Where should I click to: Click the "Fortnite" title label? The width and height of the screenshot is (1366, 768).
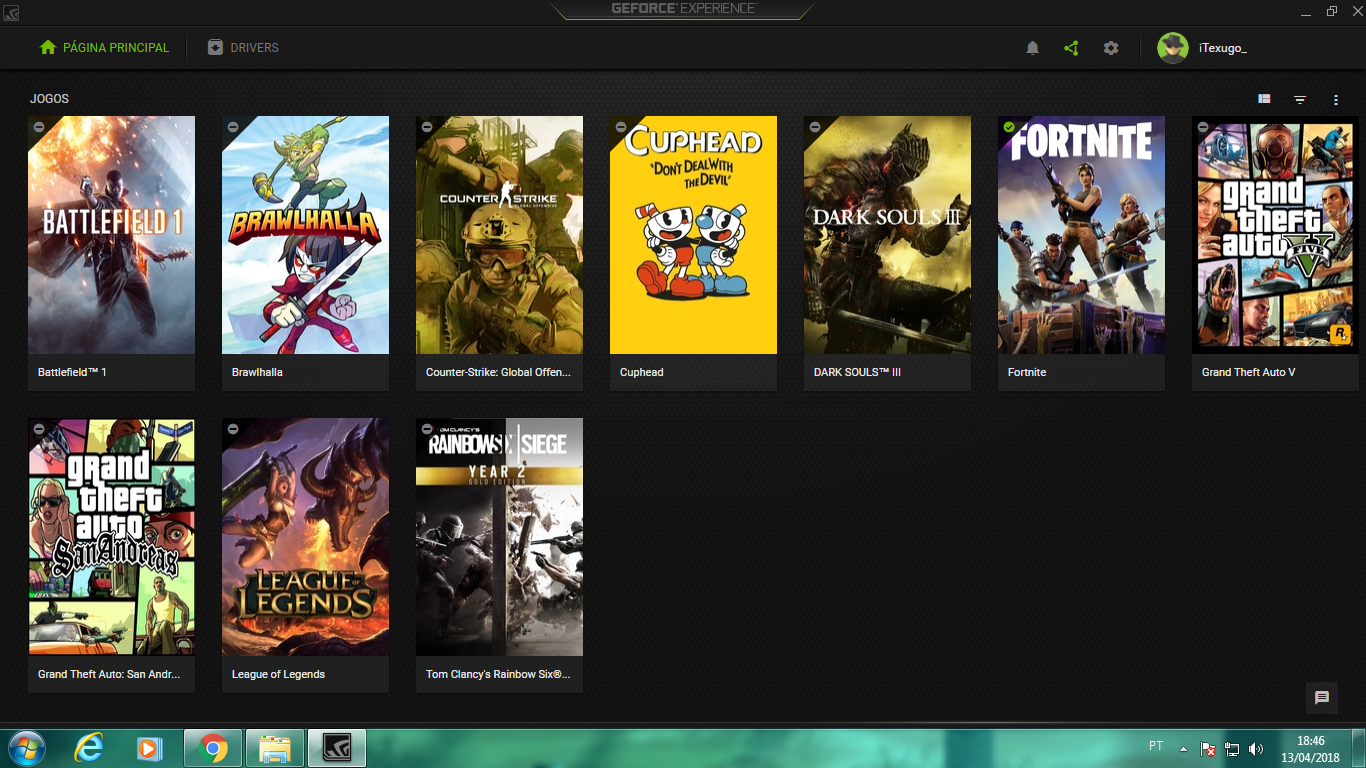pyautogui.click(x=1027, y=372)
